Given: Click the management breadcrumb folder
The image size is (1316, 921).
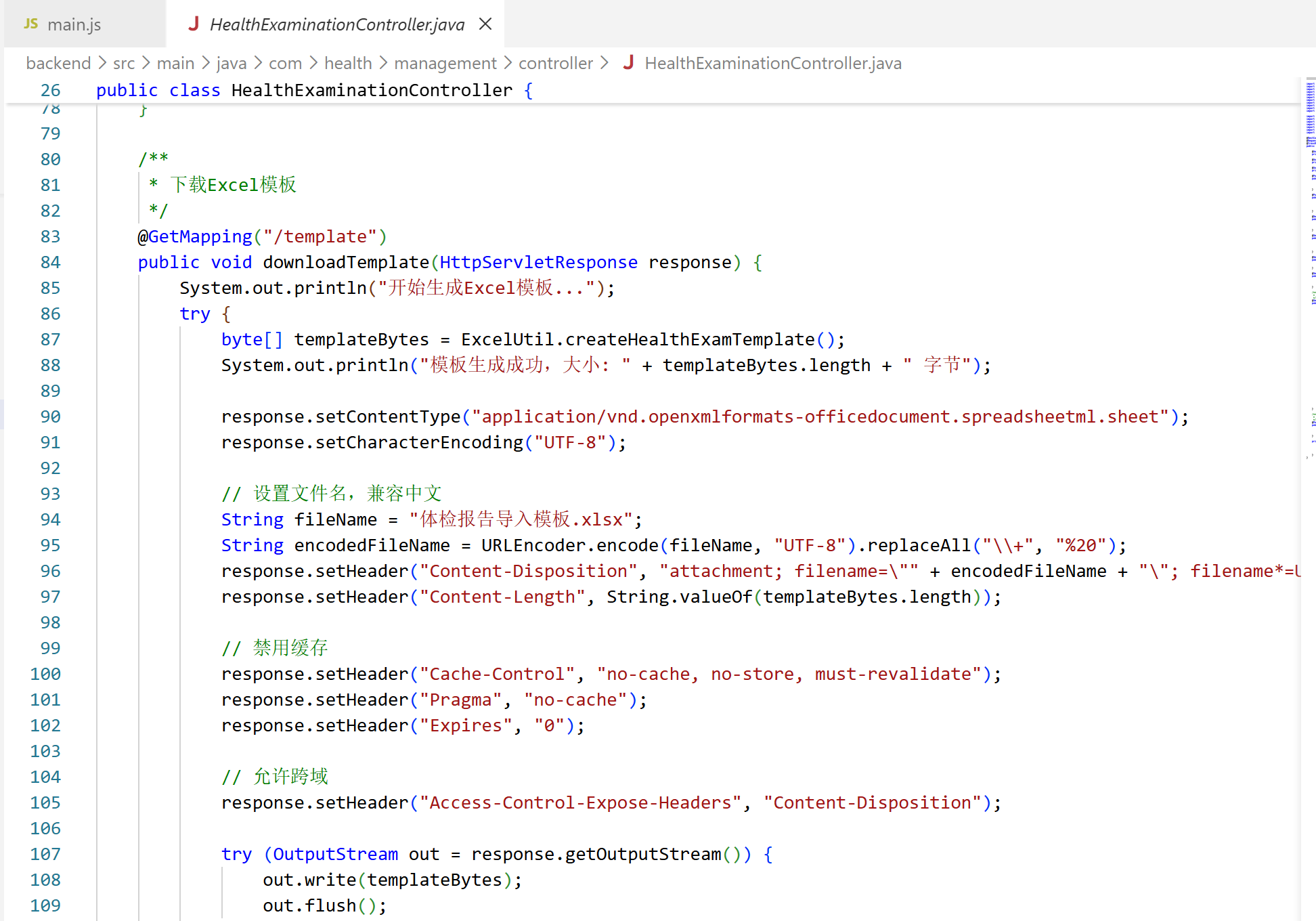Looking at the screenshot, I should (x=445, y=64).
